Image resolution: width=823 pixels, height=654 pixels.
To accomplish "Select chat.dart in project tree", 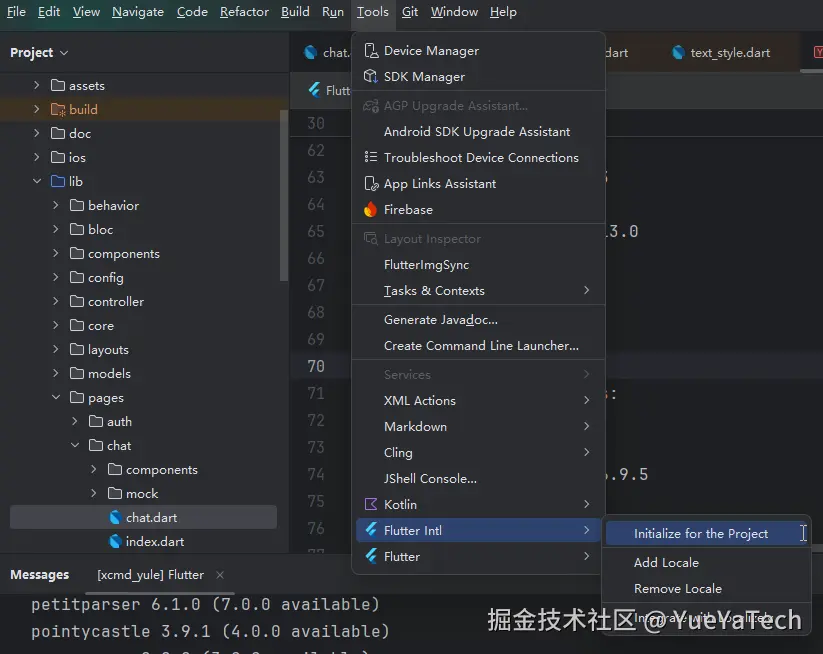I will (x=143, y=518).
